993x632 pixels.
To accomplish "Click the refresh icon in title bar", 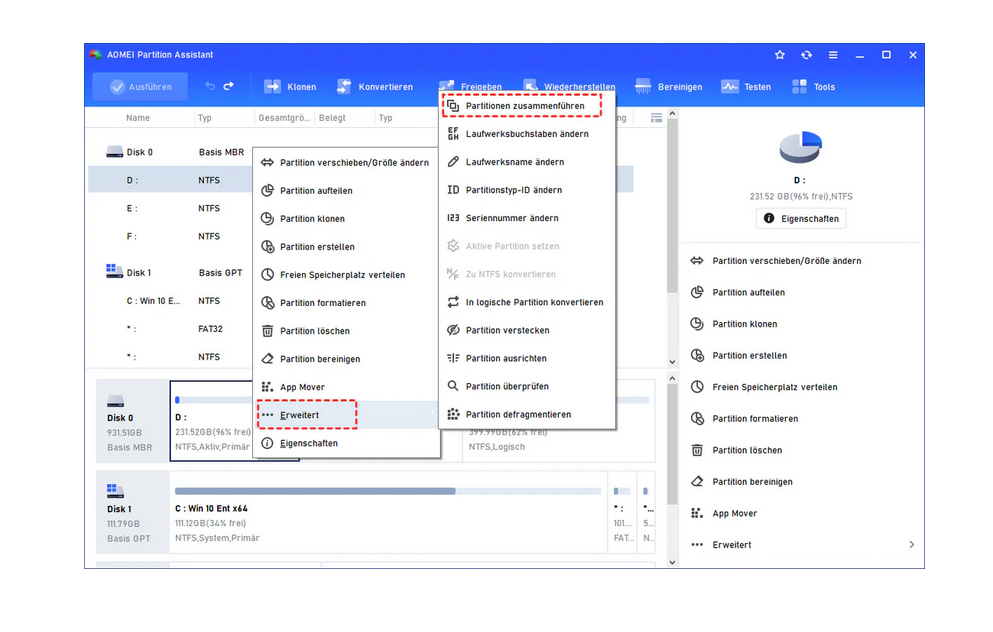I will 806,55.
